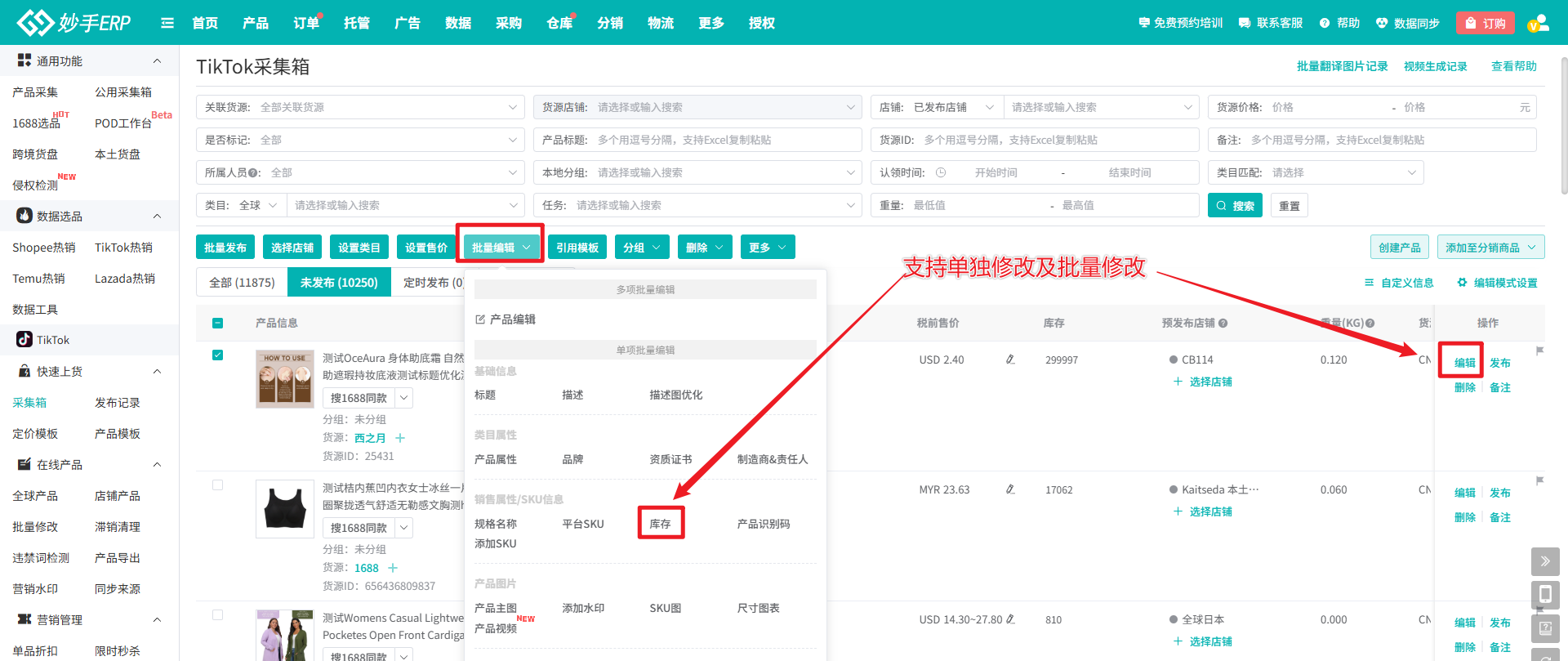Collapse the 营销管理 sidebar section
Viewport: 1568px width, 661px height.
(157, 620)
